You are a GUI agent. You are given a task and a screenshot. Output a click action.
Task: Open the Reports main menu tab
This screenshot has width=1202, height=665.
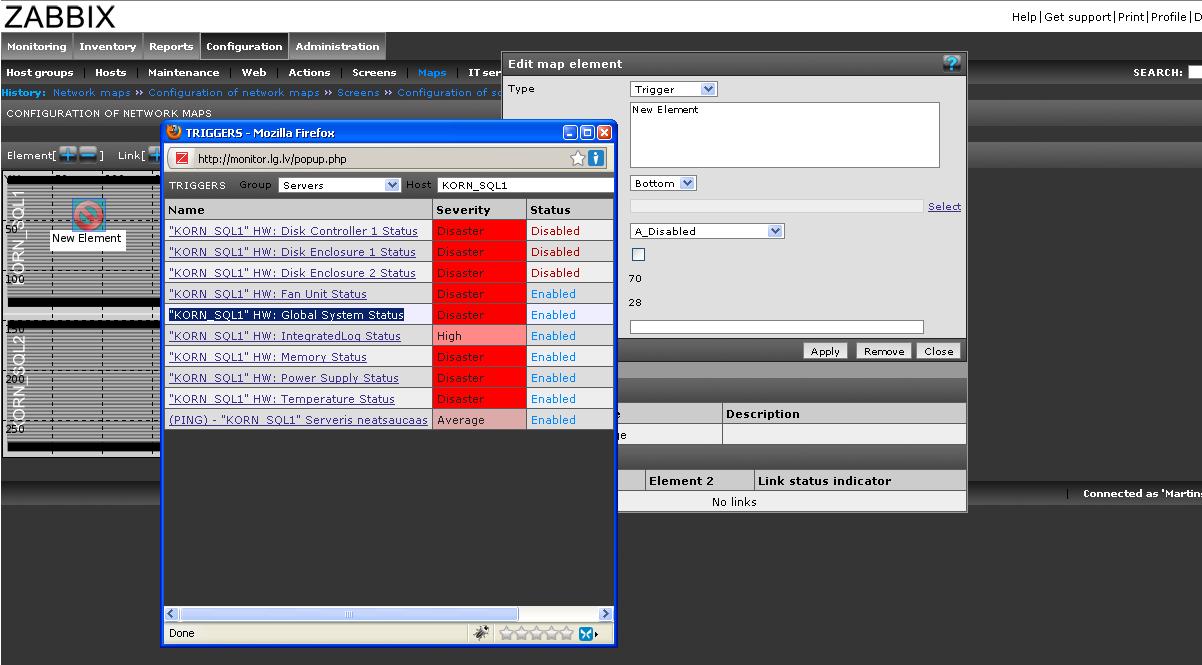point(171,46)
